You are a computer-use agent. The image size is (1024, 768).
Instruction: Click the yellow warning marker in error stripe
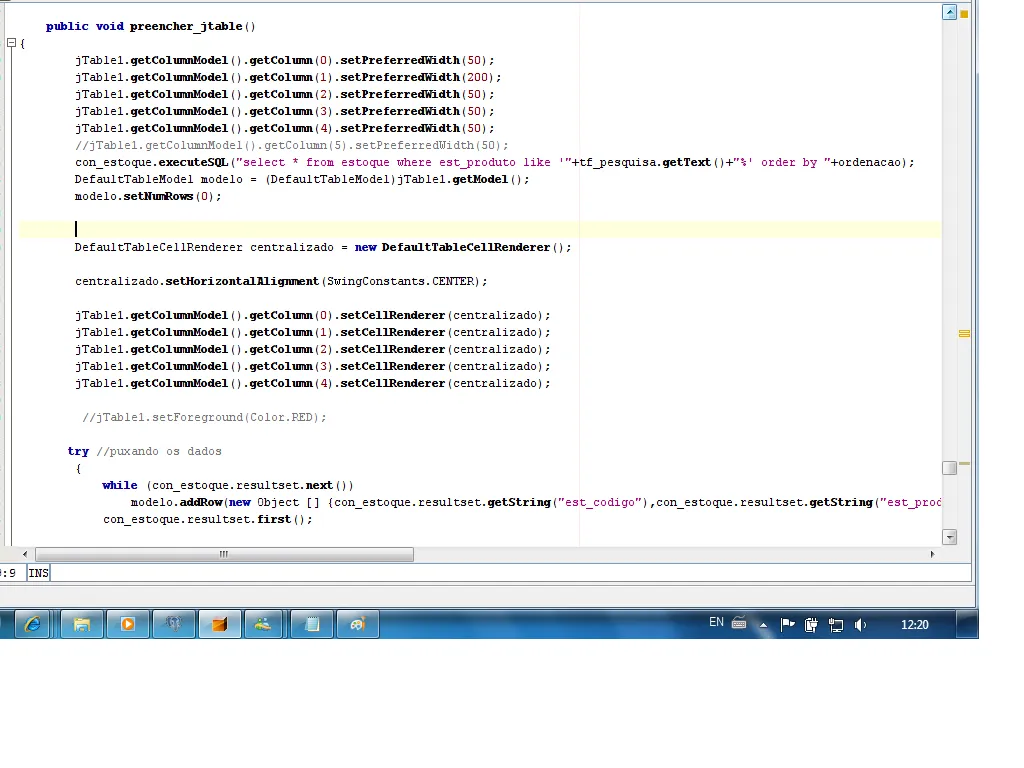coord(964,334)
